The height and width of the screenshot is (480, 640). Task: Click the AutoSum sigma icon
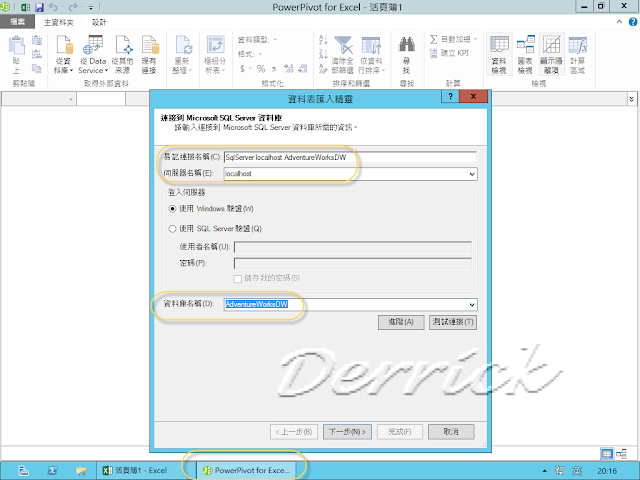pyautogui.click(x=433, y=39)
